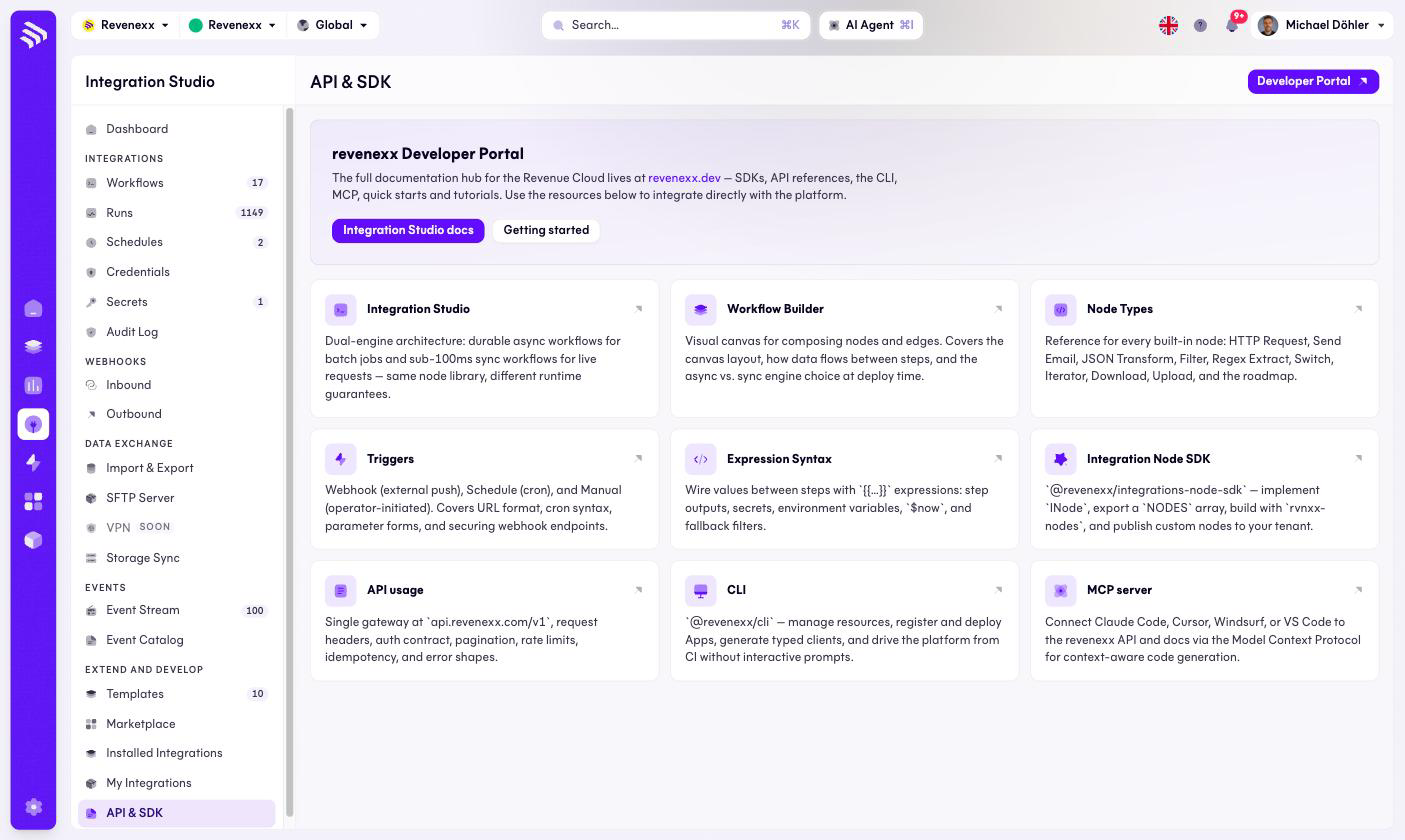Viewport: 1405px width, 840px height.
Task: Open the CLI card arrow icon
Action: 999,590
